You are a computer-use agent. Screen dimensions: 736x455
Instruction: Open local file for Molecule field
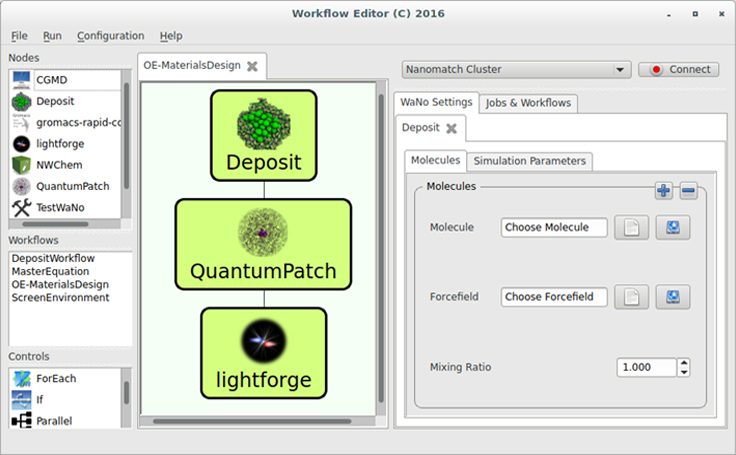[631, 228]
